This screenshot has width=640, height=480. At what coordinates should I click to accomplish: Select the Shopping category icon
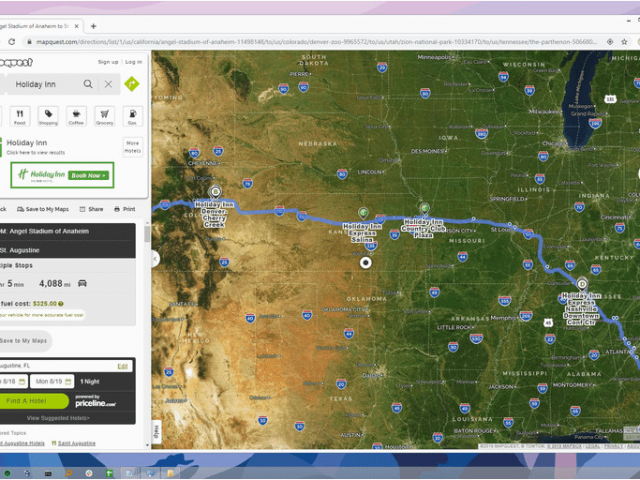48,116
